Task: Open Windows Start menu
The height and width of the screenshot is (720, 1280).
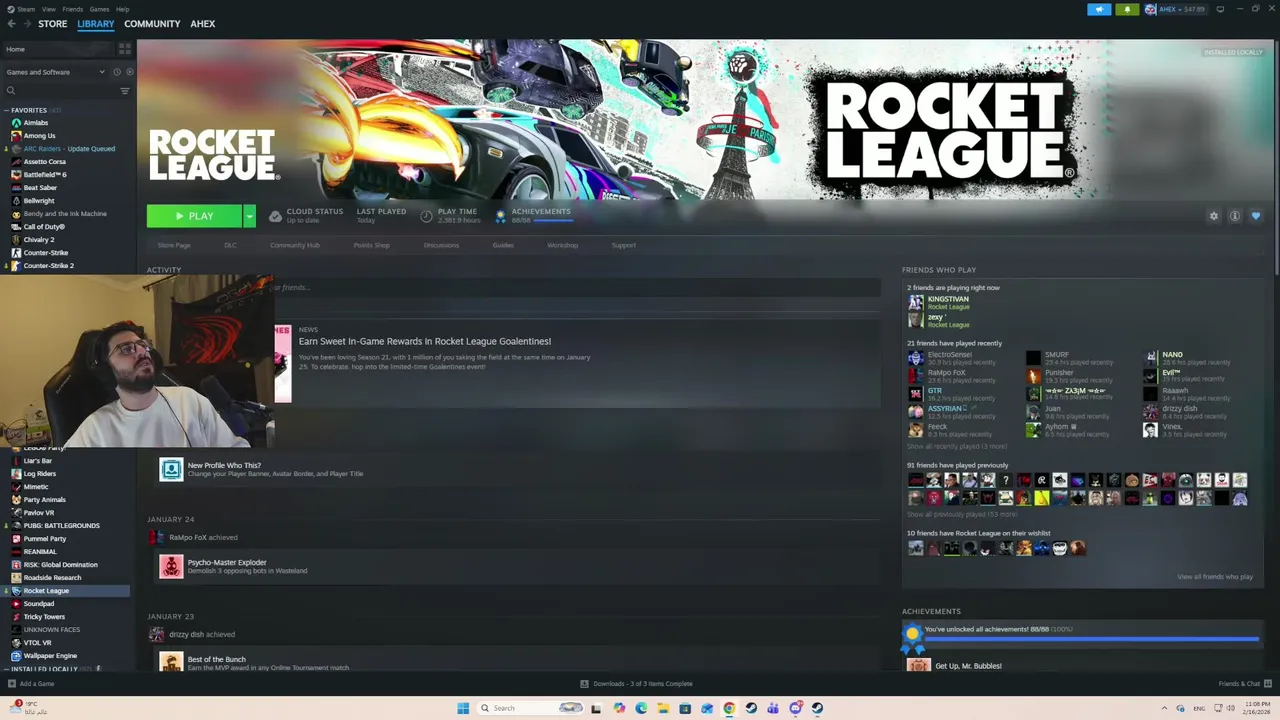Action: pos(463,708)
